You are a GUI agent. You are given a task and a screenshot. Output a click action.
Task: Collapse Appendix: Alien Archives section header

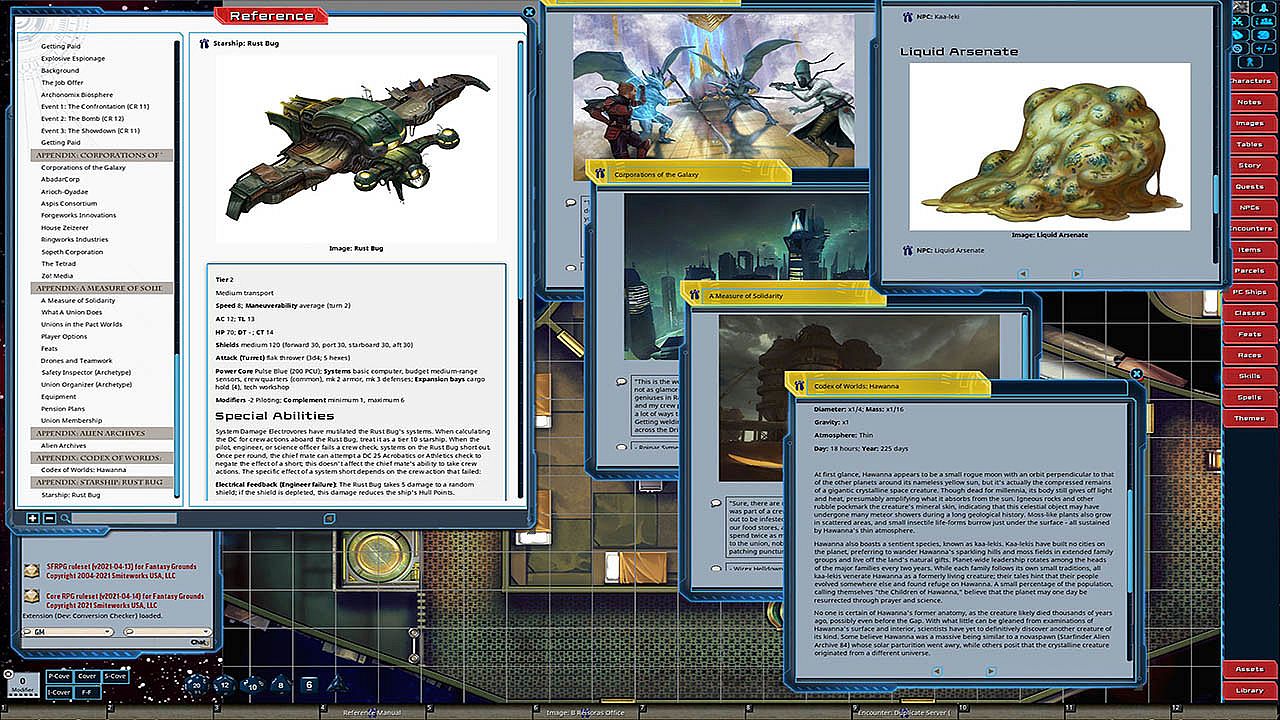pyautogui.click(x=102, y=433)
